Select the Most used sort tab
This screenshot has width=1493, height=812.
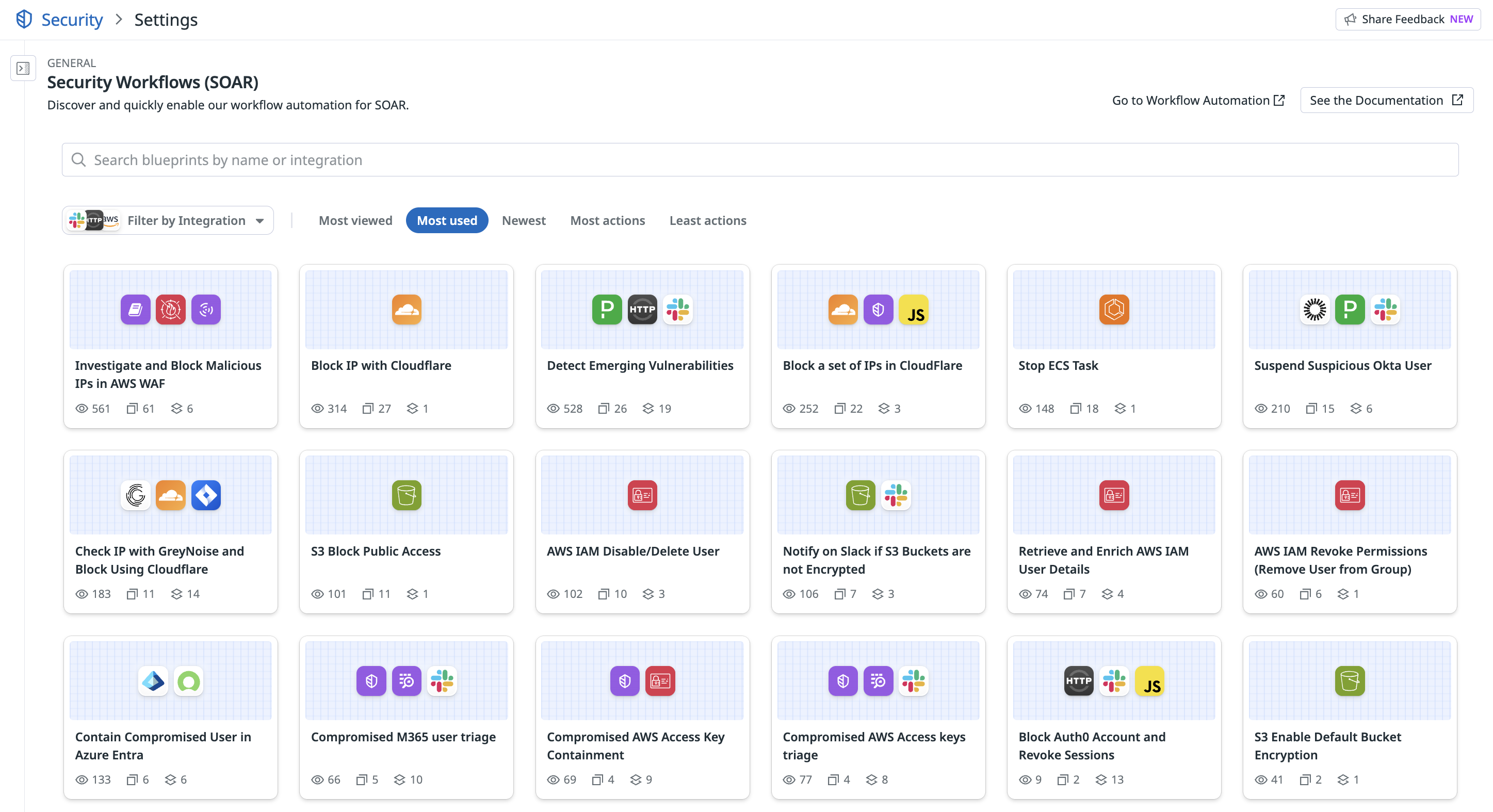(x=447, y=220)
